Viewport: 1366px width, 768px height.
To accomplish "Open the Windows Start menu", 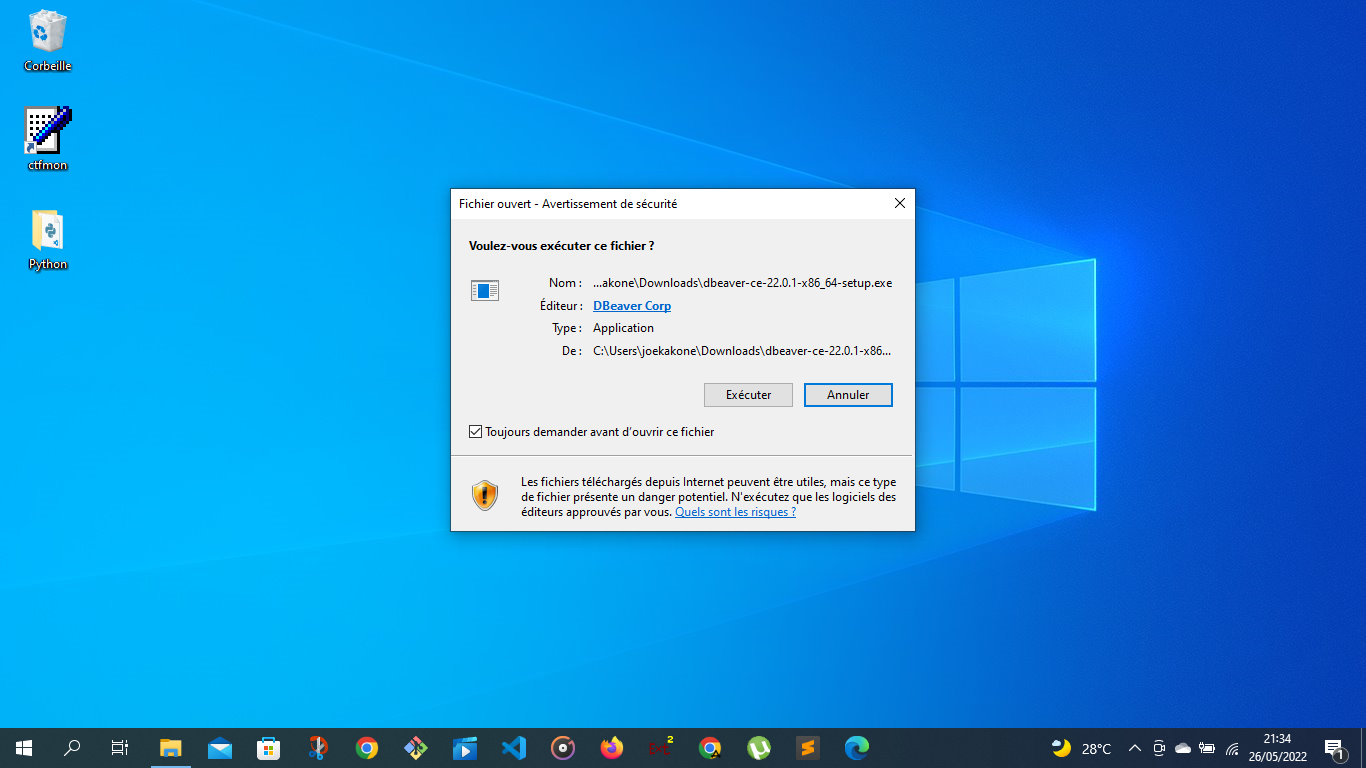I will (24, 748).
